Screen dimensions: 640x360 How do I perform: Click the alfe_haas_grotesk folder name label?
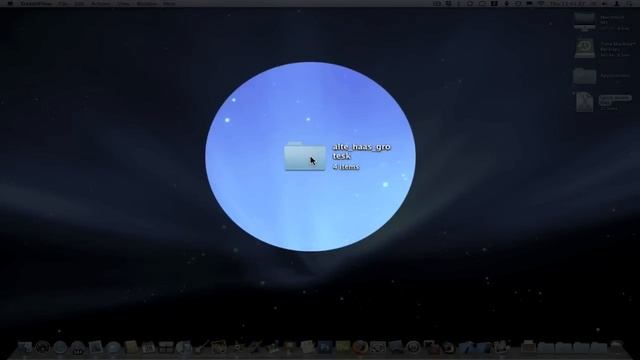click(x=362, y=151)
